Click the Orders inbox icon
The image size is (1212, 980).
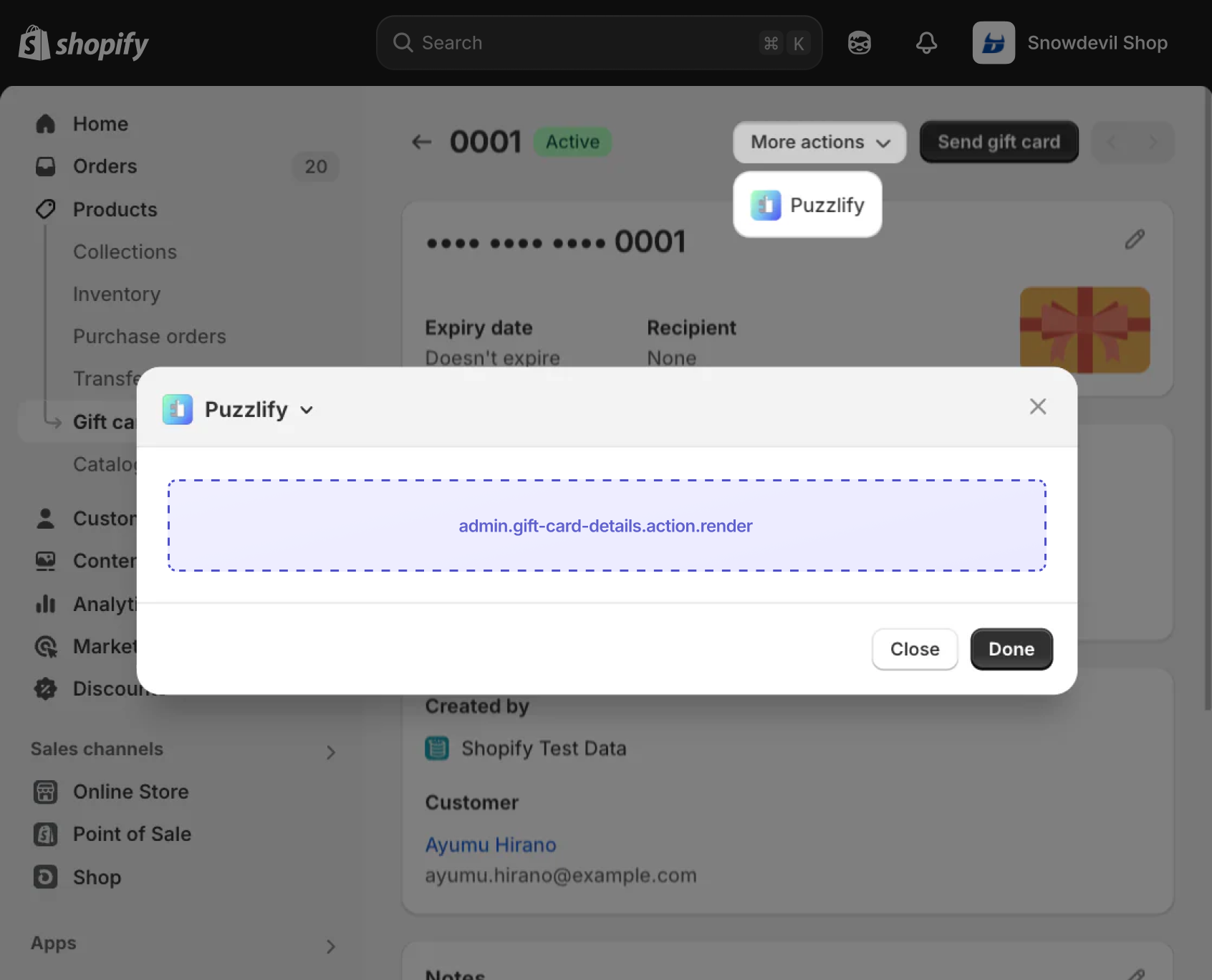coord(45,166)
